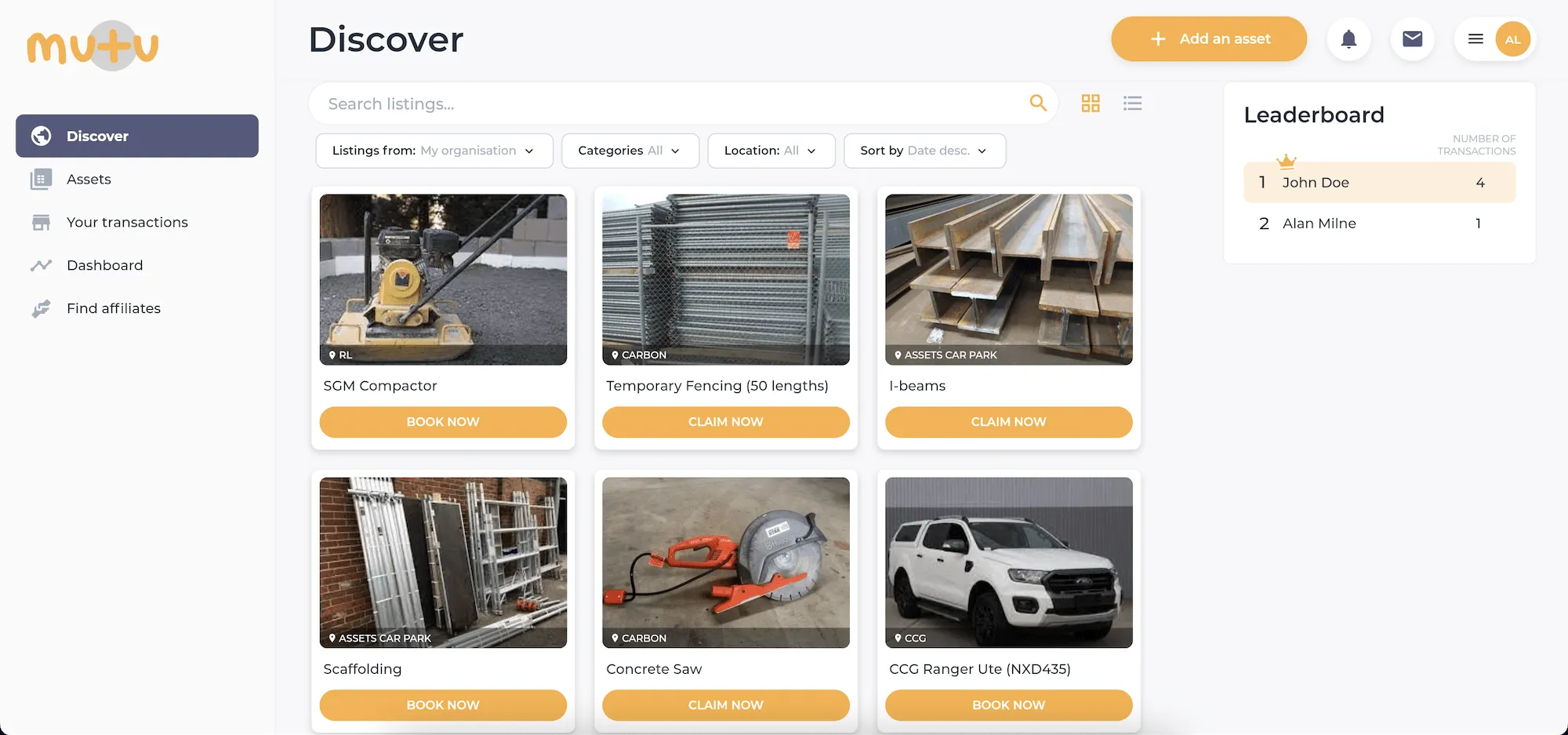Click the Dashboard chart icon

click(41, 265)
